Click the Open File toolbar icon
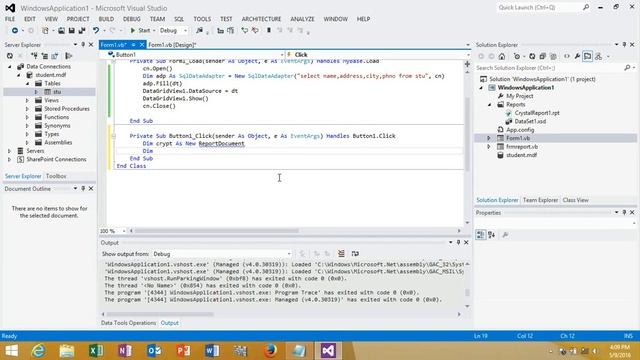640x360 pixels. coord(61,31)
